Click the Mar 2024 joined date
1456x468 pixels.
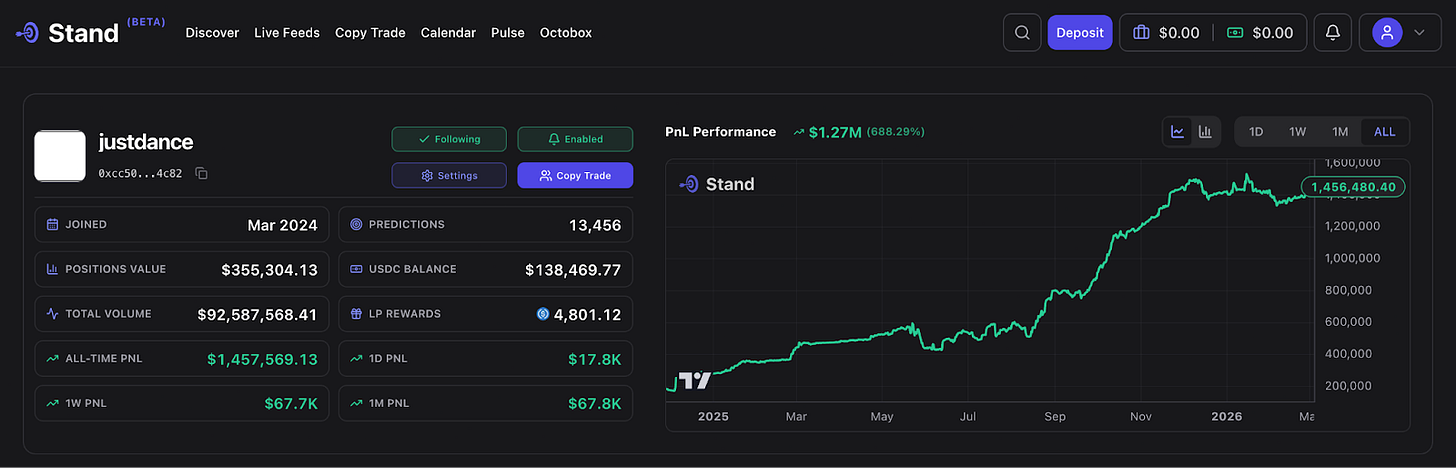pos(282,225)
